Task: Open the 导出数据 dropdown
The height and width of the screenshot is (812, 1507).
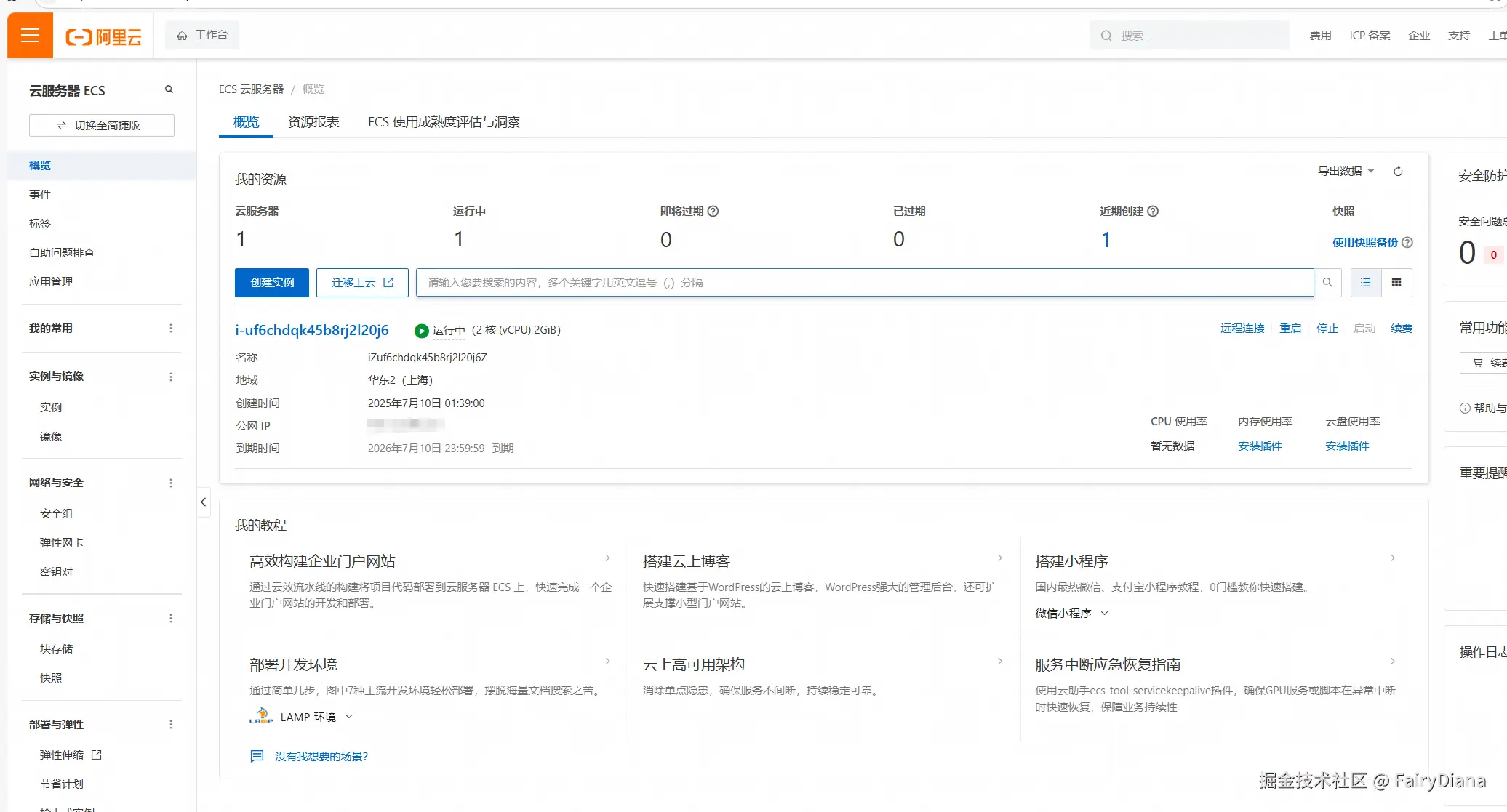Action: tap(1346, 172)
